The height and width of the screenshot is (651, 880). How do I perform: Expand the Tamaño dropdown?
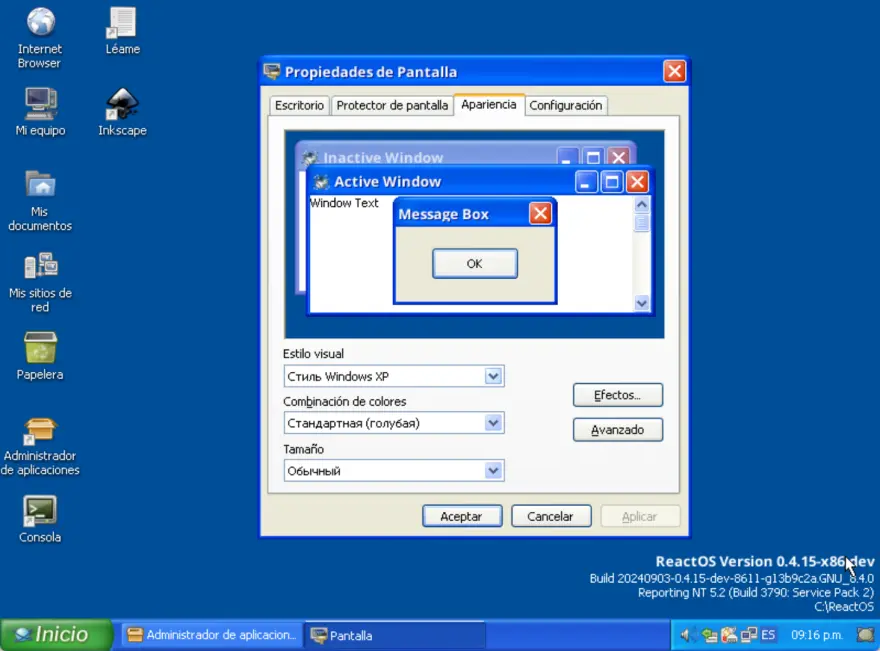[493, 470]
